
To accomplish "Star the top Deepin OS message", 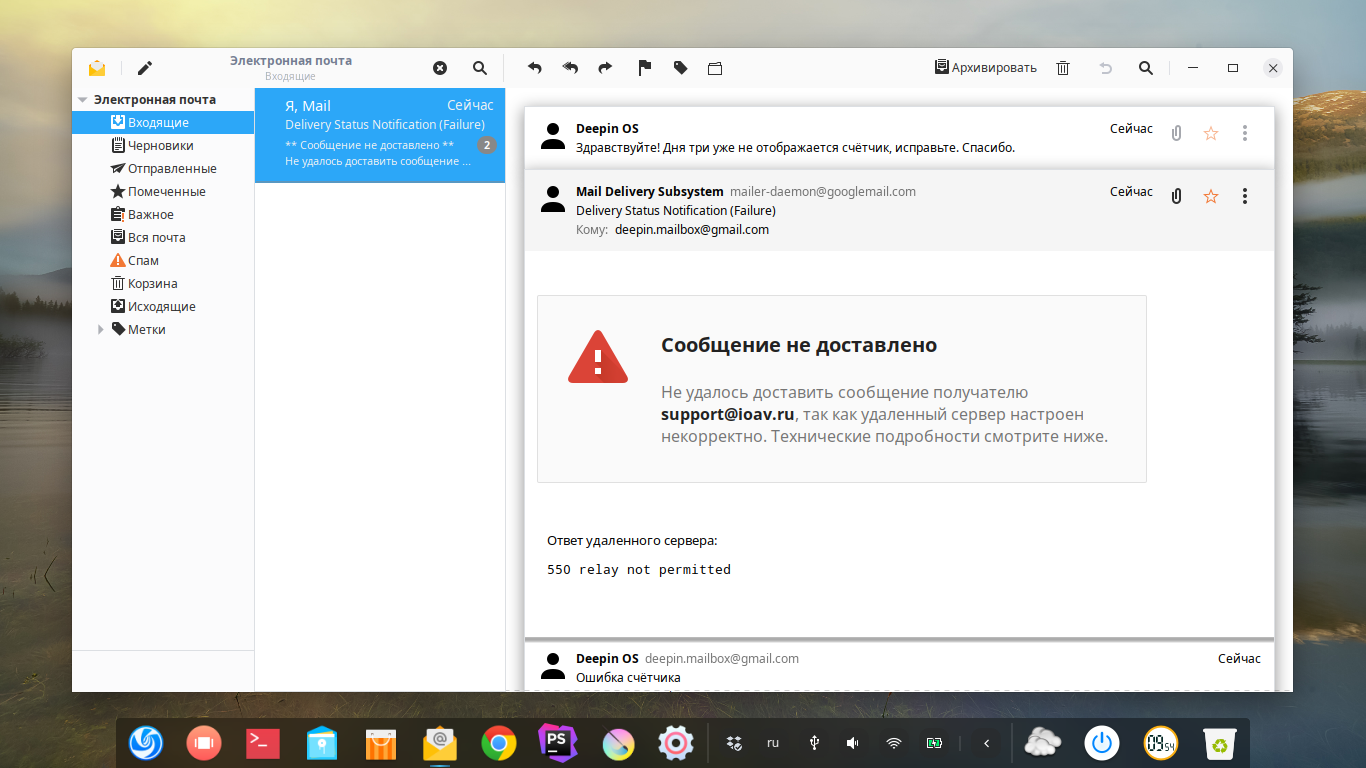I will point(1211,133).
